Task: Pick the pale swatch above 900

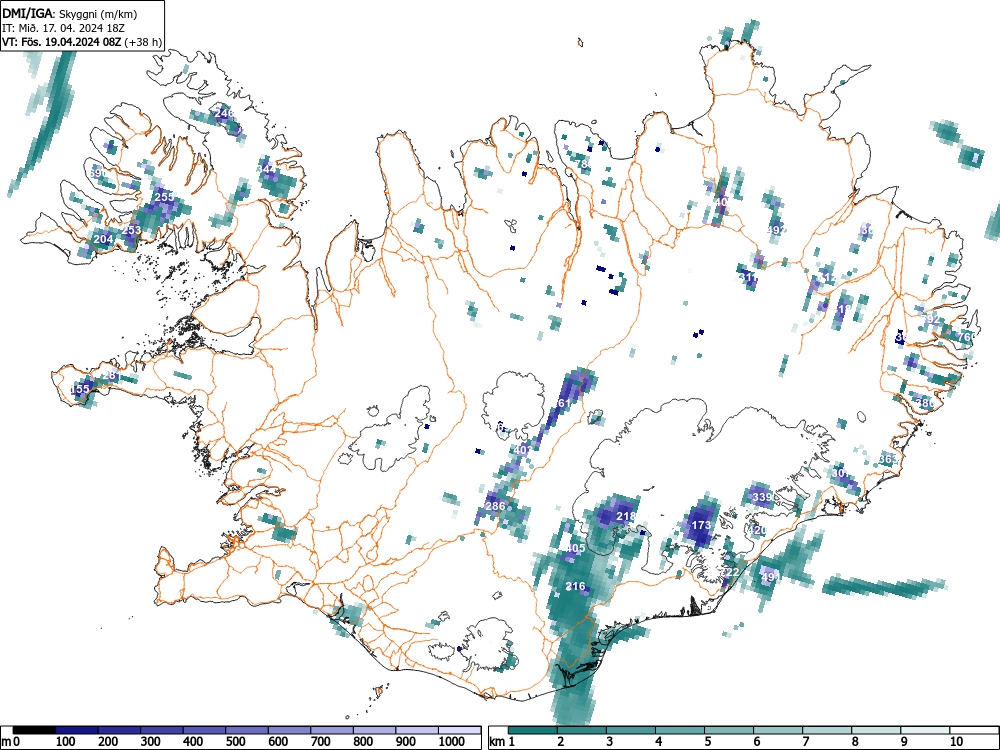Action: click(x=417, y=730)
